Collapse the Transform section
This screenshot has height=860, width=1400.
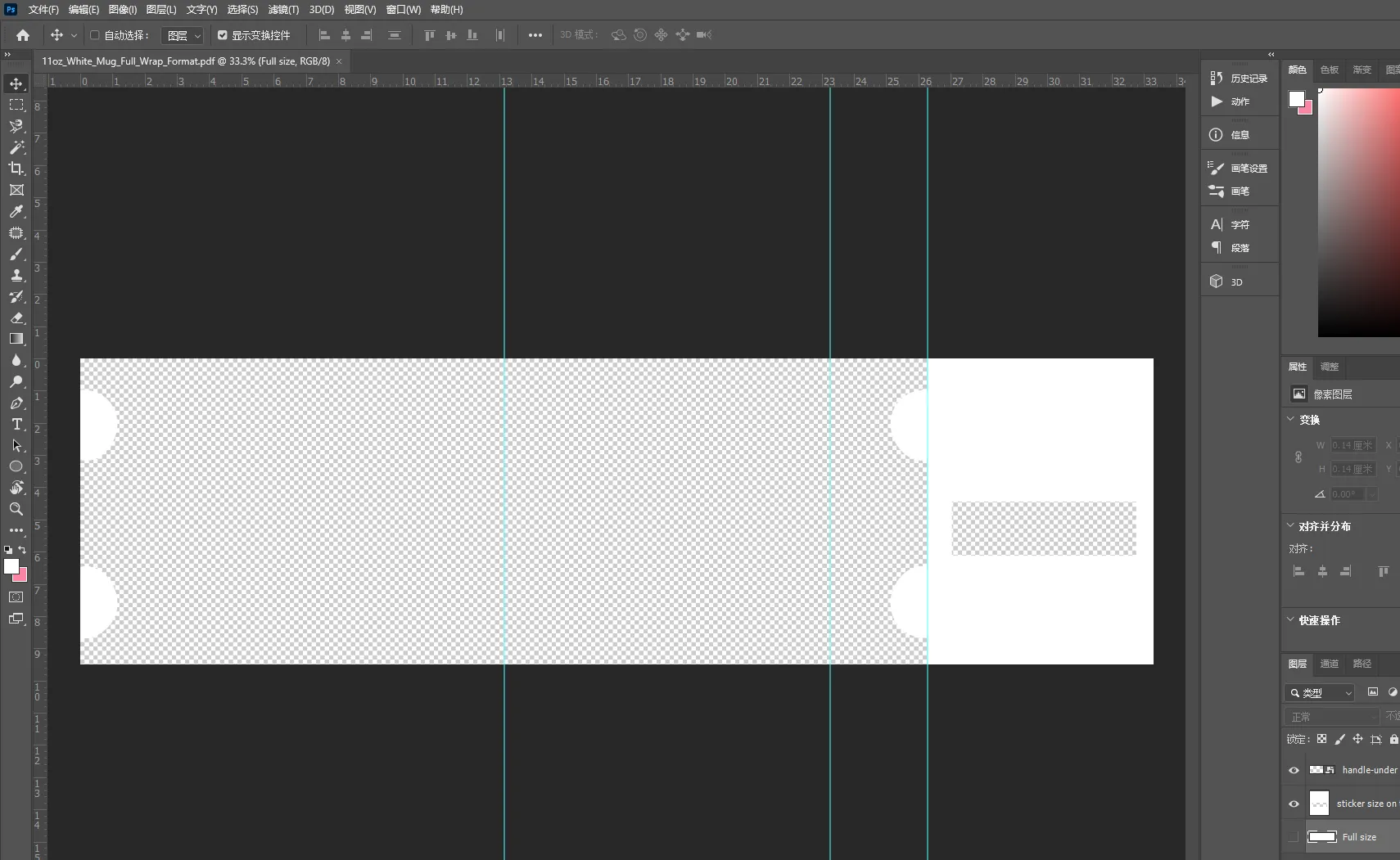(x=1291, y=419)
